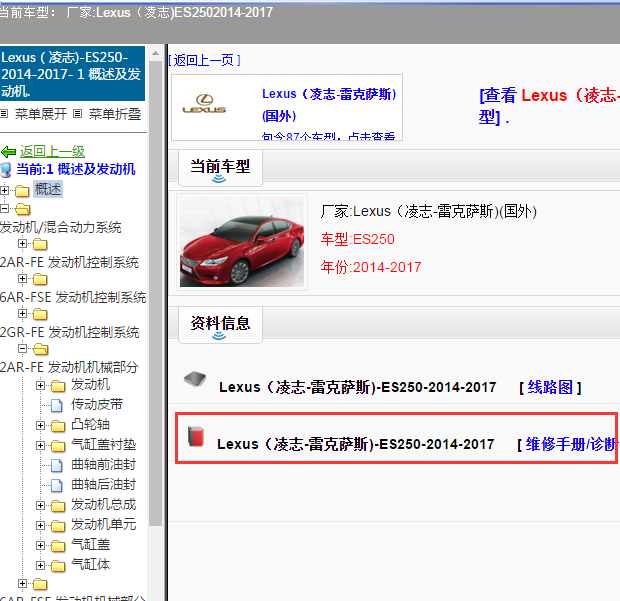Click the document icon beside 曲轴前油封
Viewport: 620px width, 601px height.
[x=57, y=465]
